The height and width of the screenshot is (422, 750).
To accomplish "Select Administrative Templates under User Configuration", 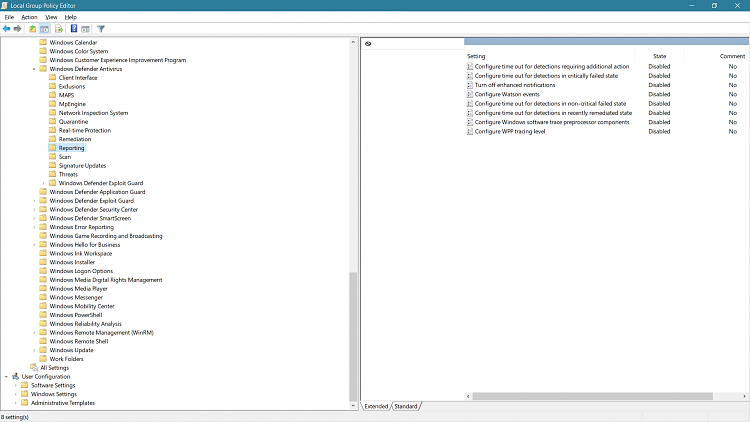I will (x=63, y=403).
